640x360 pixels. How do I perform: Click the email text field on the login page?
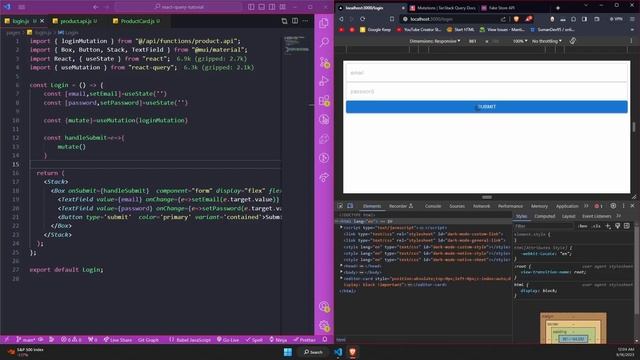(487, 73)
